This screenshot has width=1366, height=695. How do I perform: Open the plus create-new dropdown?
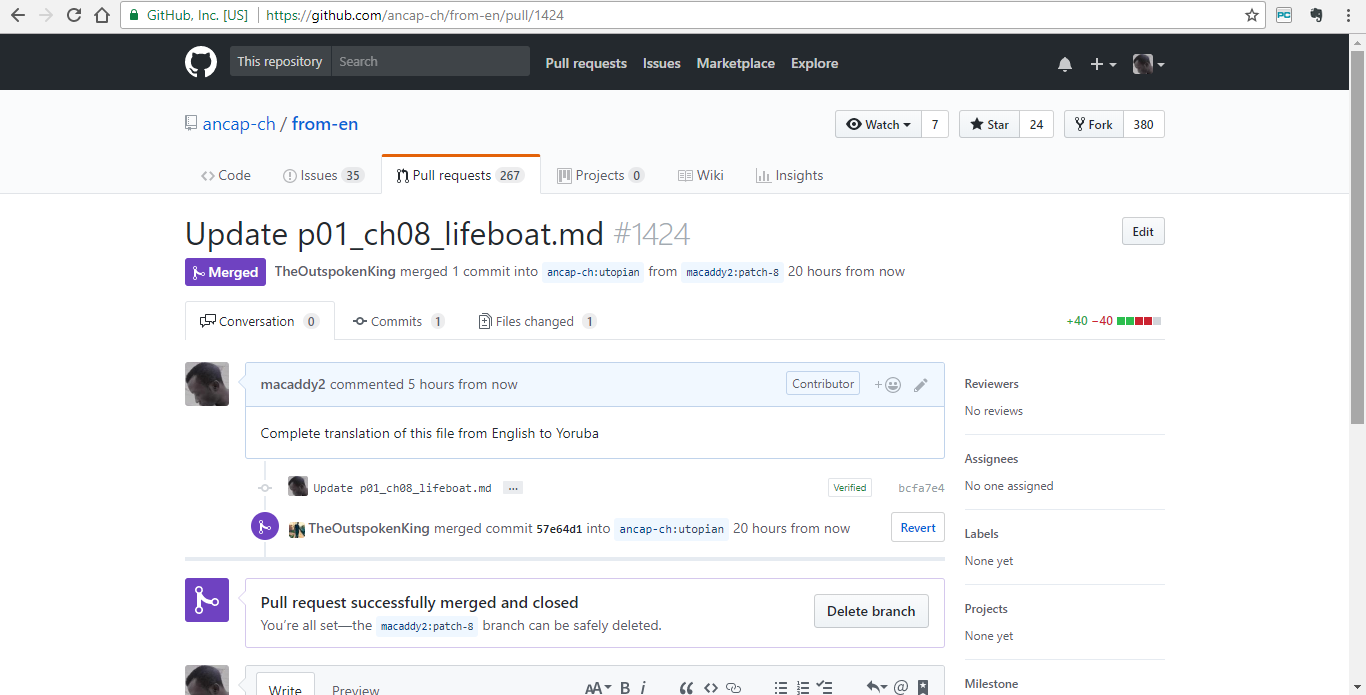coord(1103,64)
